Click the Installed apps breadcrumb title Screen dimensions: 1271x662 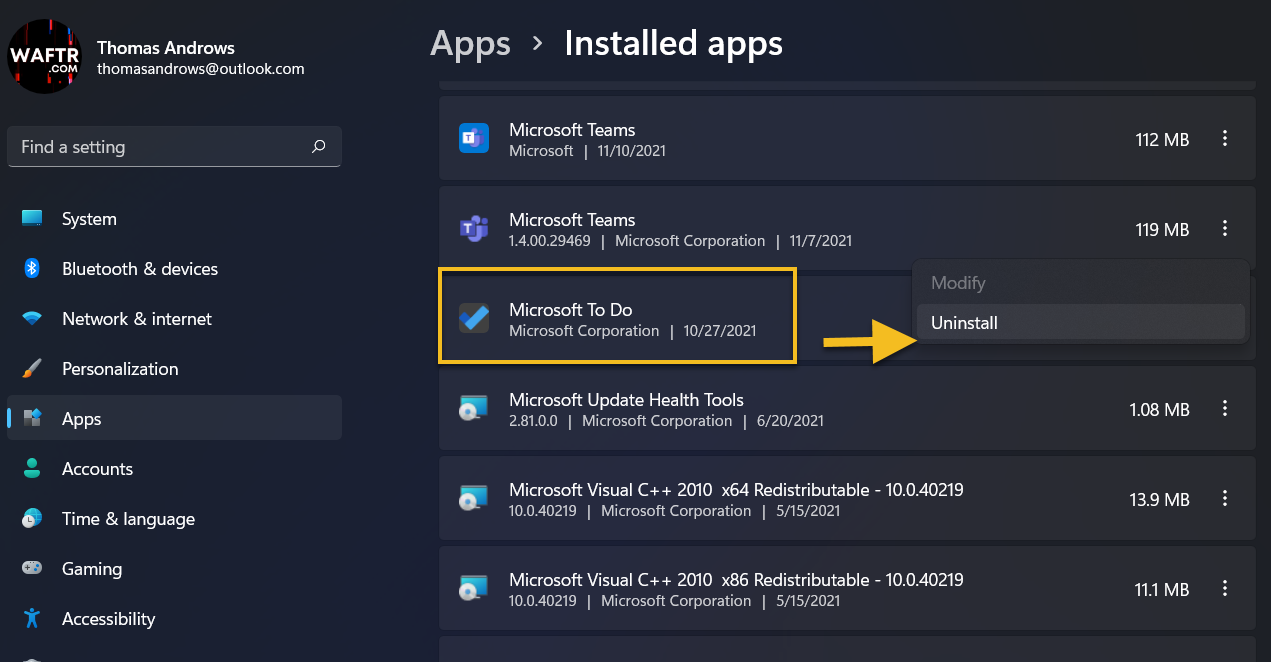click(x=673, y=43)
